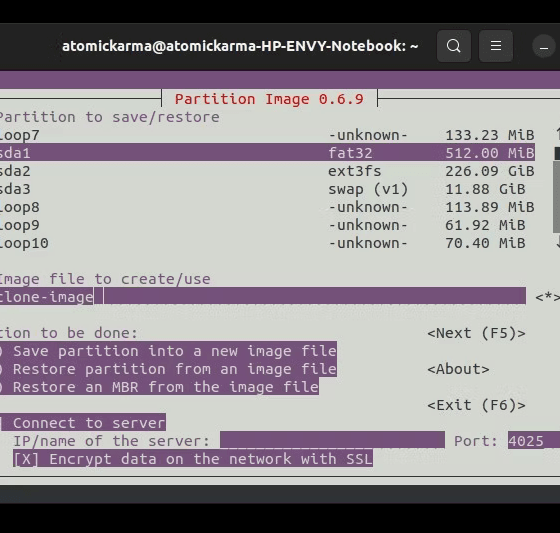
Task: Click the <*> file browse button
Action: coord(548,297)
